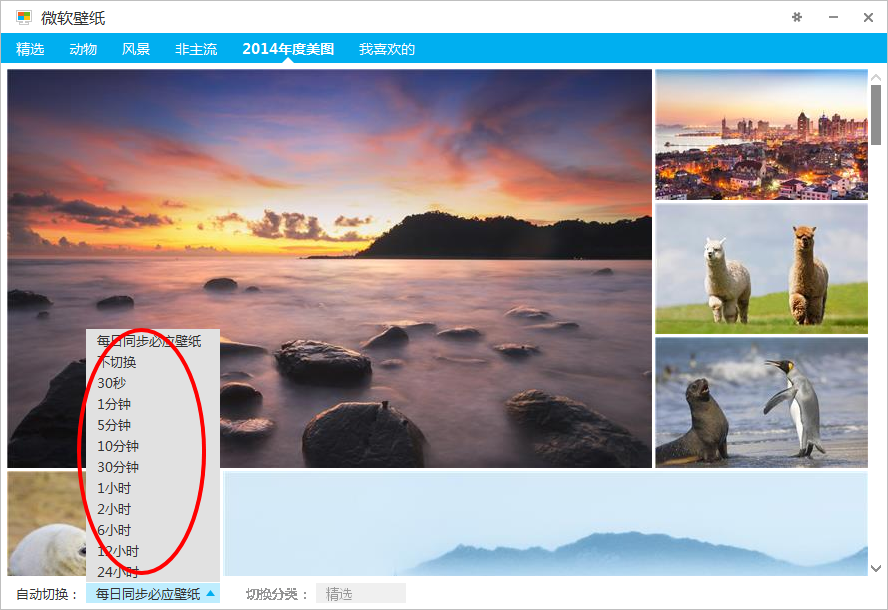This screenshot has height=610, width=888.
Task: Close the wallpaper window
Action: pyautogui.click(x=868, y=18)
